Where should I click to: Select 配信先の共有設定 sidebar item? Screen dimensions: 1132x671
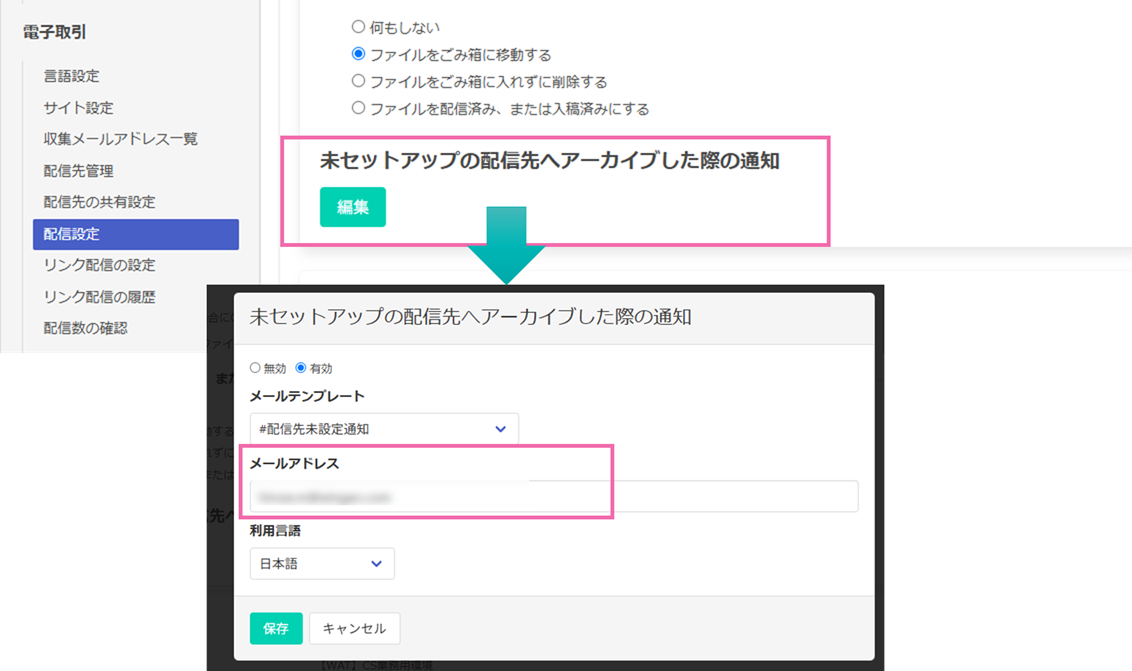point(99,202)
